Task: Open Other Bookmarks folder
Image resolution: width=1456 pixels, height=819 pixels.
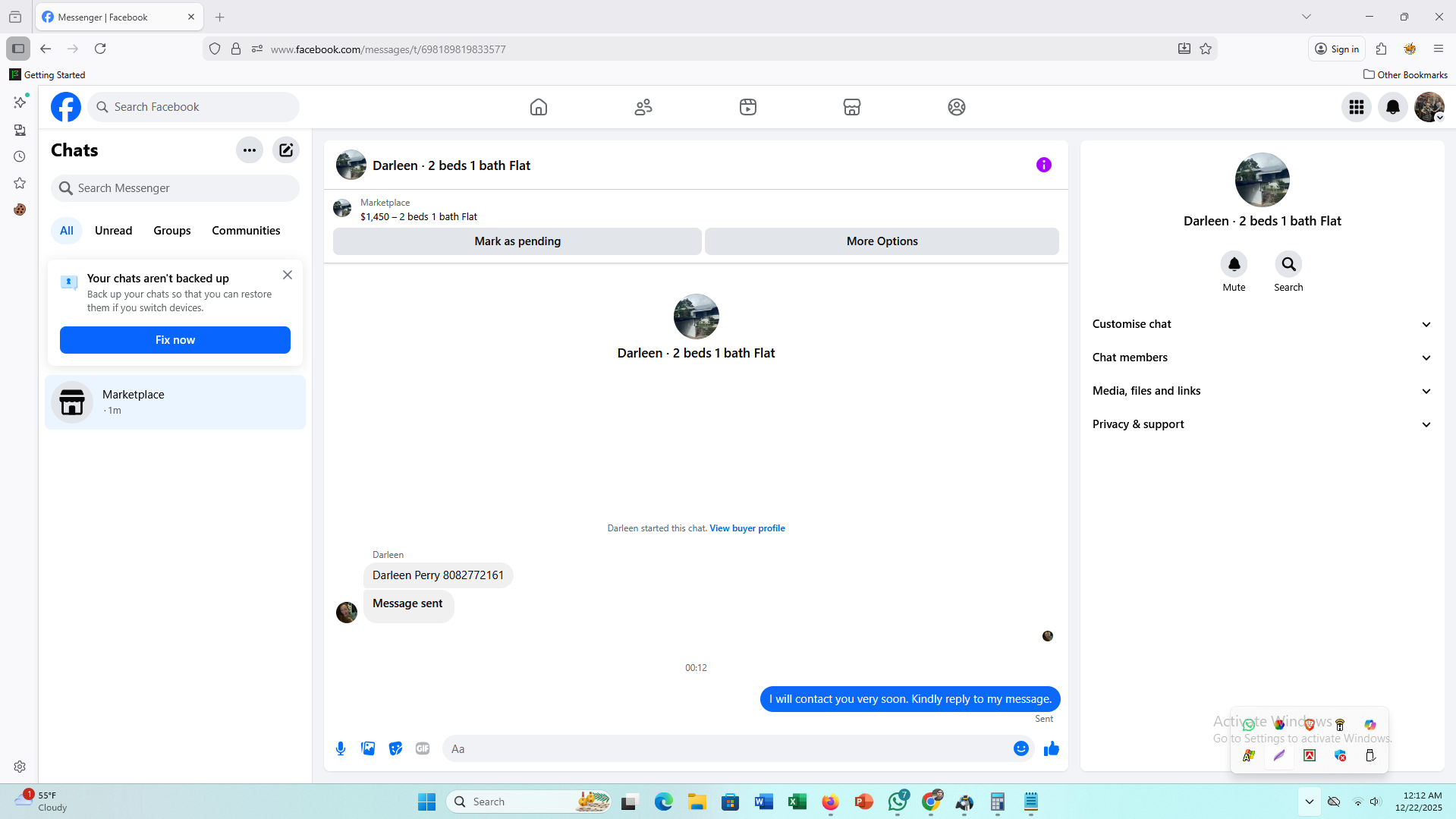Action: click(1405, 74)
